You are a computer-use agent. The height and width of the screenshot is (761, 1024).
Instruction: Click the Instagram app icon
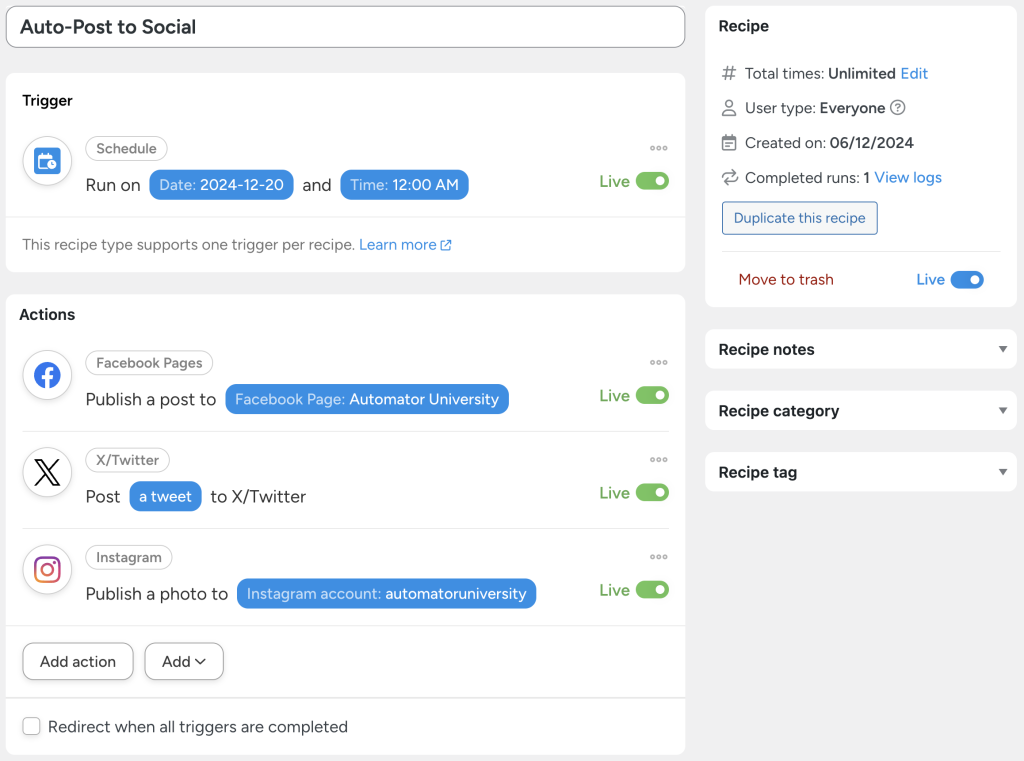pyautogui.click(x=46, y=569)
